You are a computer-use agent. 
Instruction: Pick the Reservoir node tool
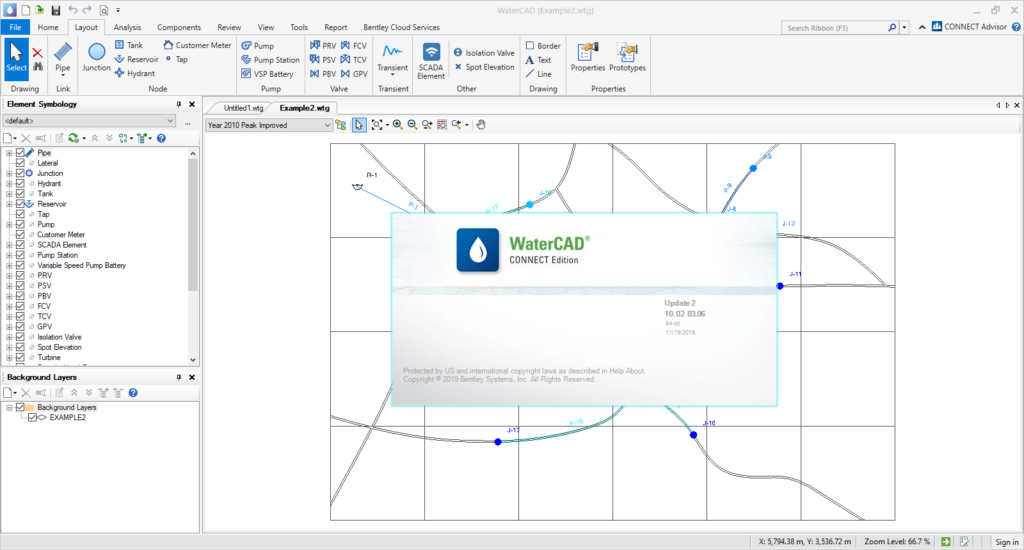tap(136, 59)
